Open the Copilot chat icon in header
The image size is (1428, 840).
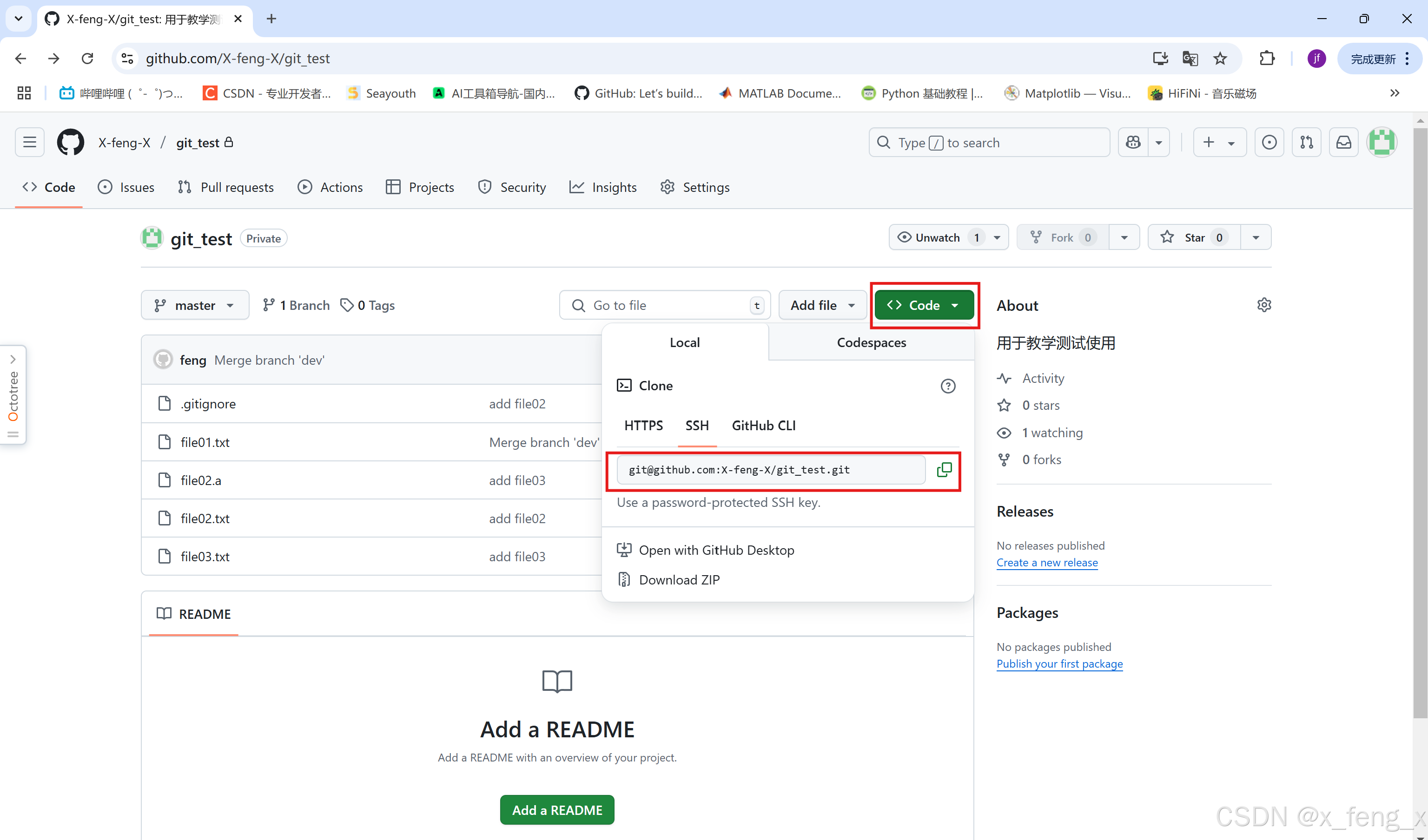click(1133, 142)
